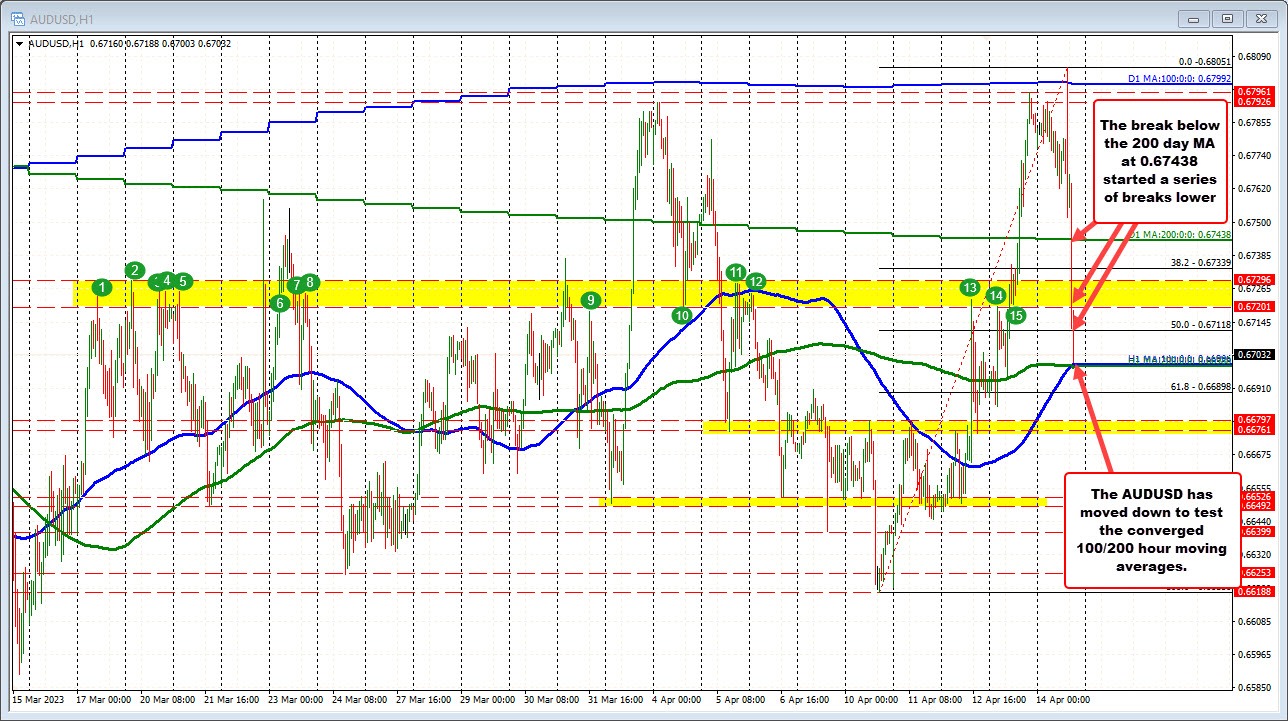Image resolution: width=1288 pixels, height=721 pixels.
Task: Select the converged moving averages annotation box
Action: 1153,529
